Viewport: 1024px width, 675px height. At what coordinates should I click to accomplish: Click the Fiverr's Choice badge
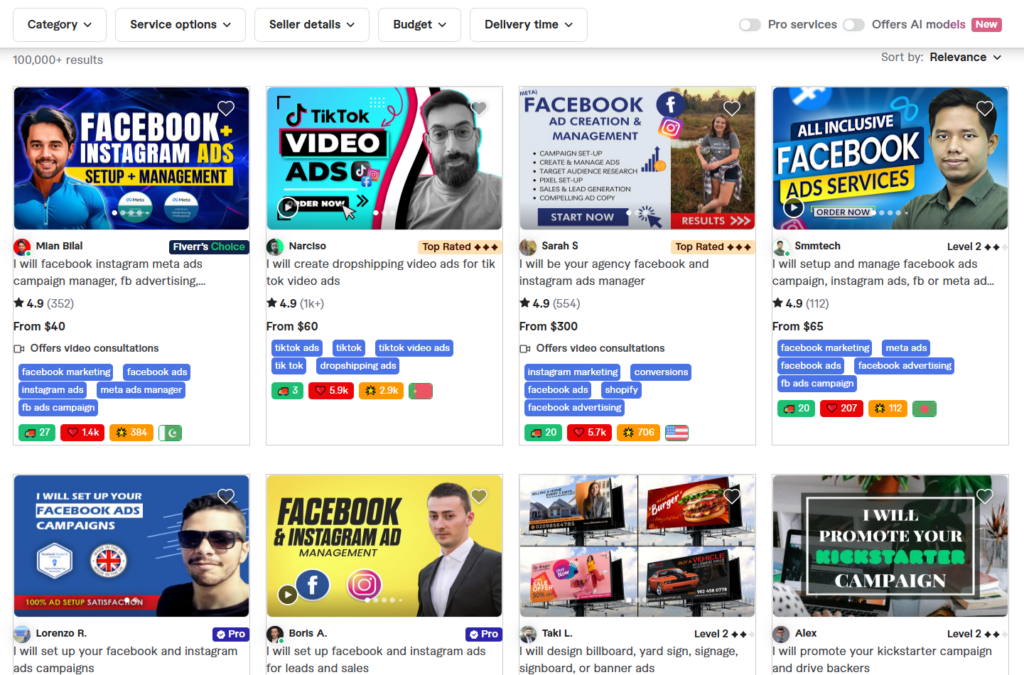point(209,247)
